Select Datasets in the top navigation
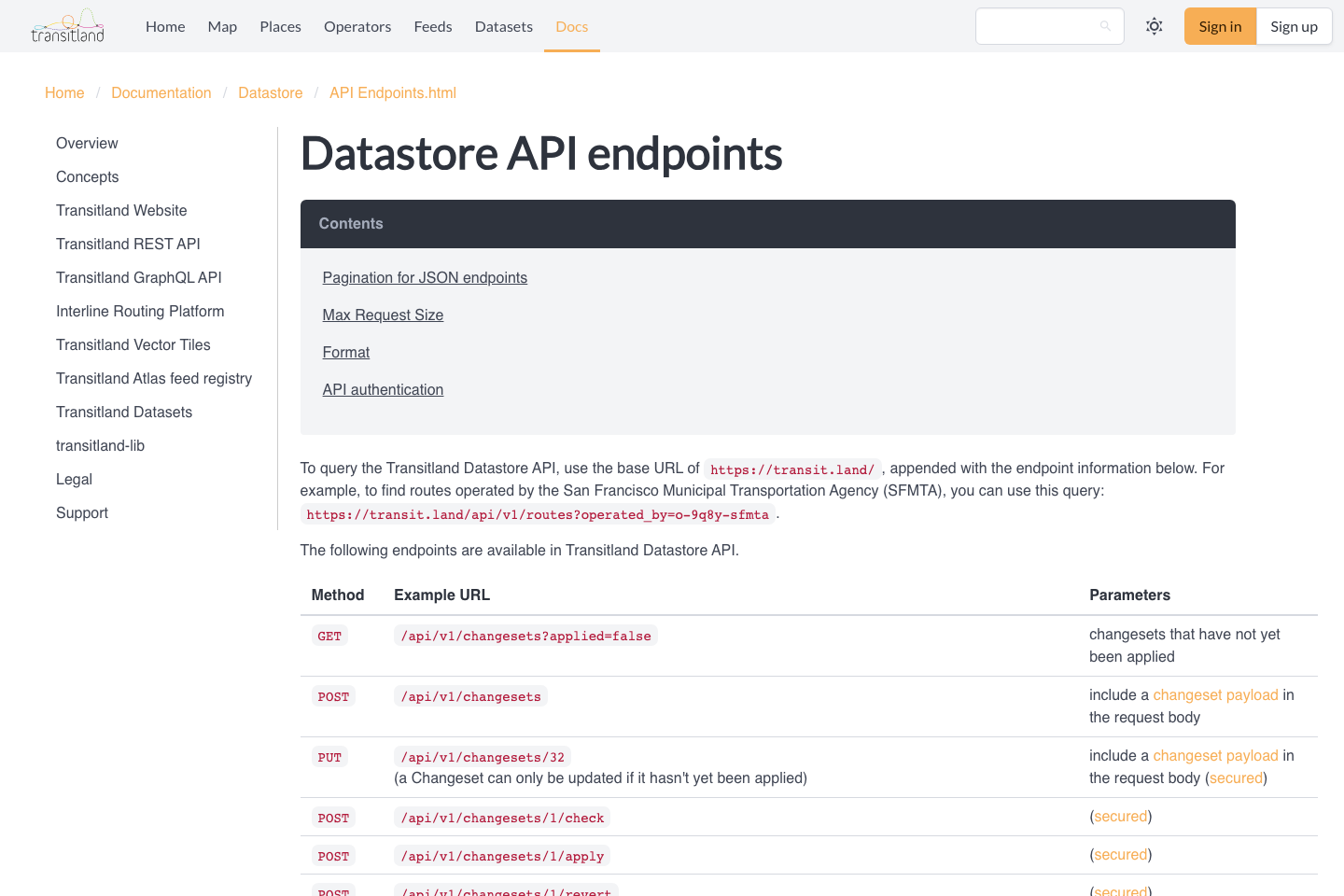 point(504,26)
